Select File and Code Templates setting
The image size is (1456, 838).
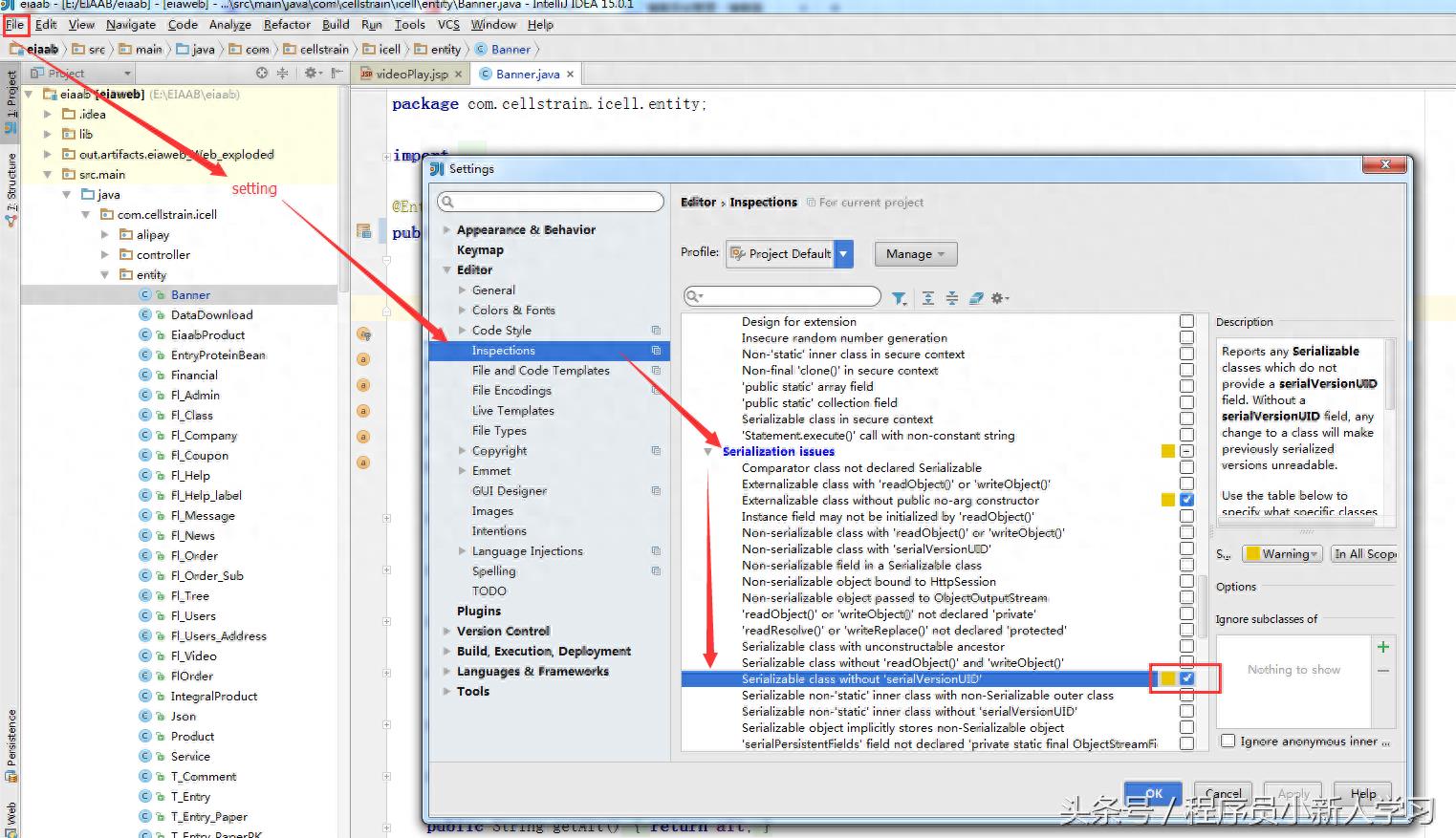coord(540,371)
